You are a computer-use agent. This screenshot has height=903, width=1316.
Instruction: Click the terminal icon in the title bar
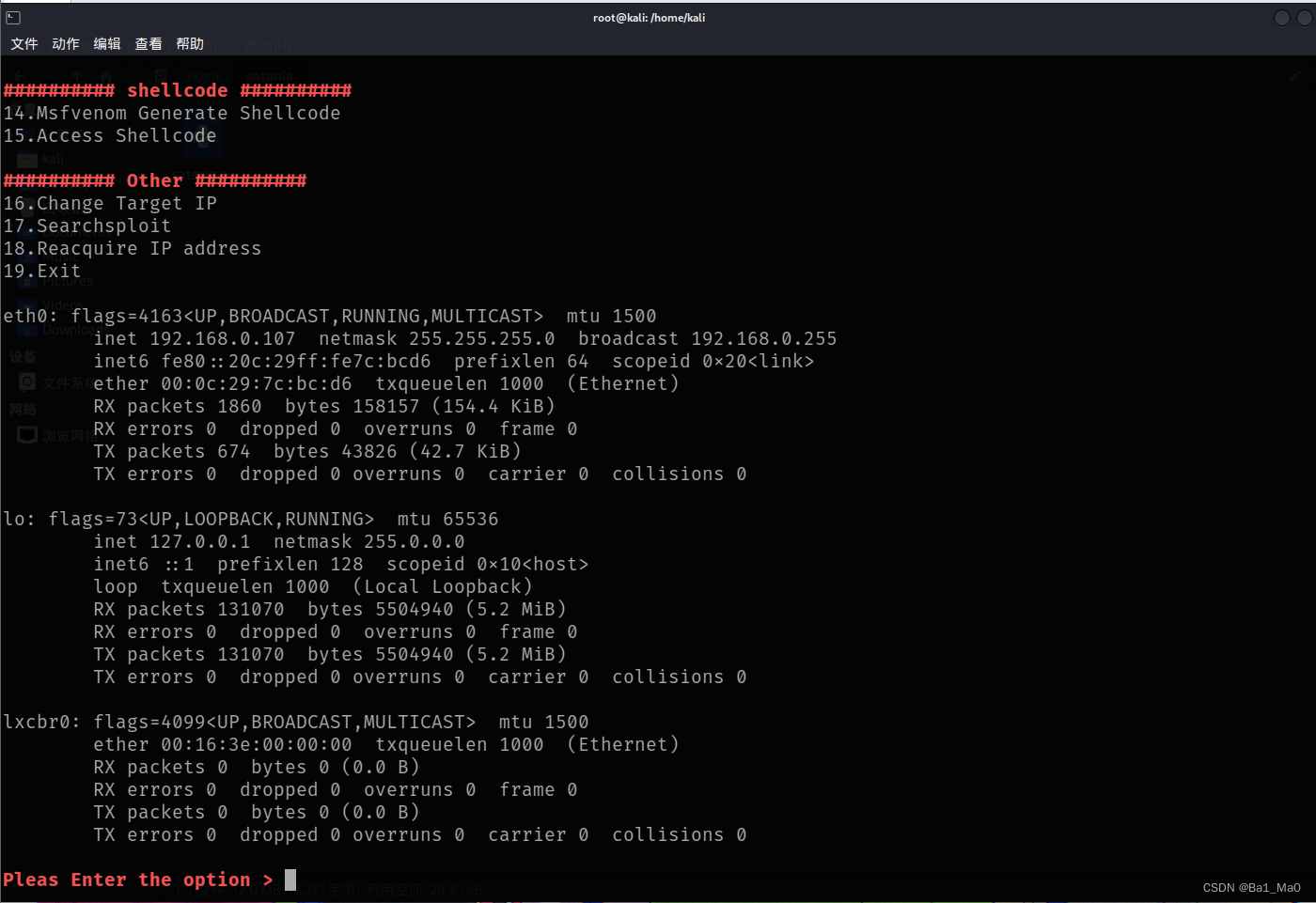pyautogui.click(x=13, y=17)
